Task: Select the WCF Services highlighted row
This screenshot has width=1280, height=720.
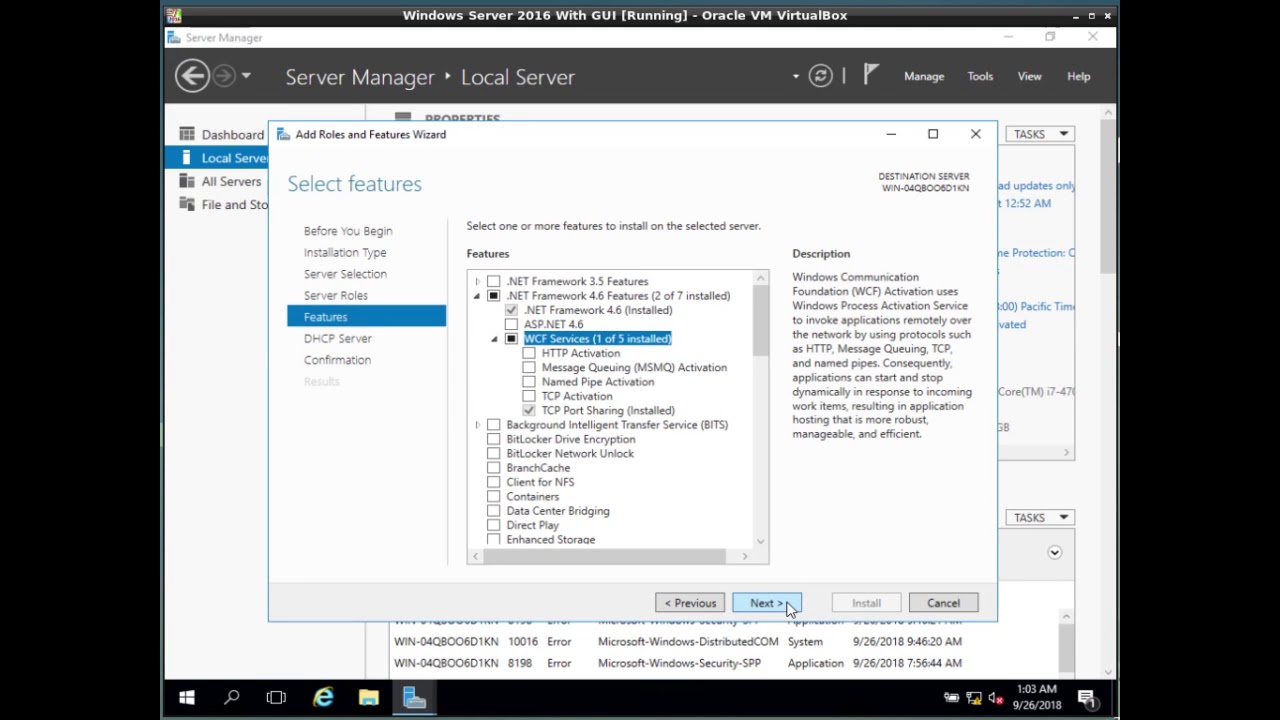Action: 597,339
